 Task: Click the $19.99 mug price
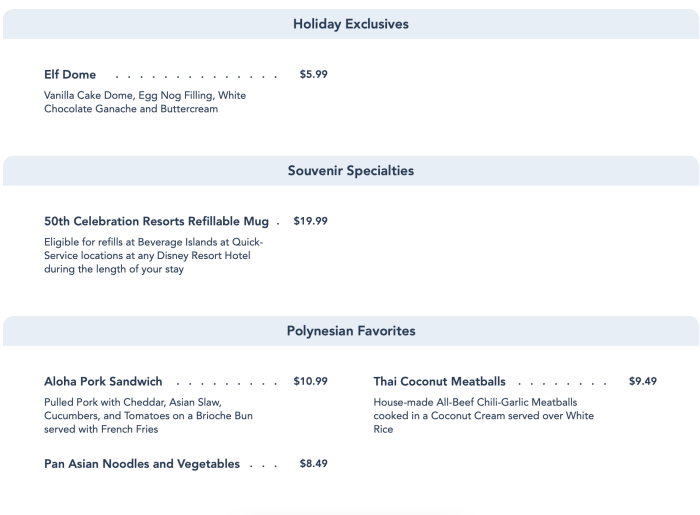pos(310,221)
